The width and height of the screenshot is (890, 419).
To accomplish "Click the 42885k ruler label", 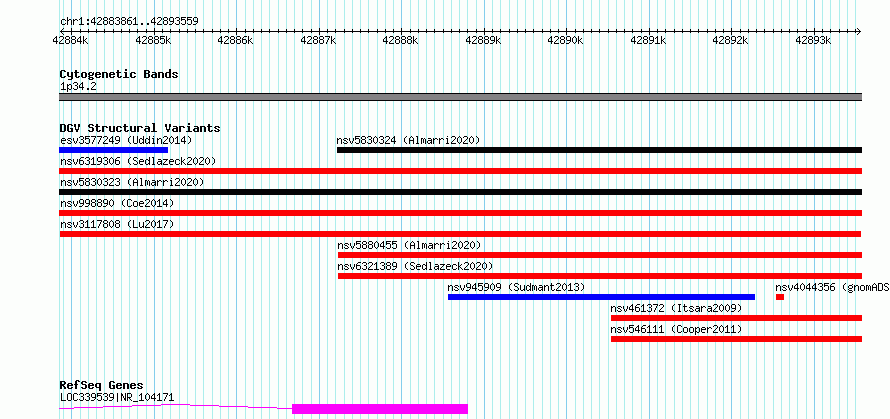I will 153,41.
